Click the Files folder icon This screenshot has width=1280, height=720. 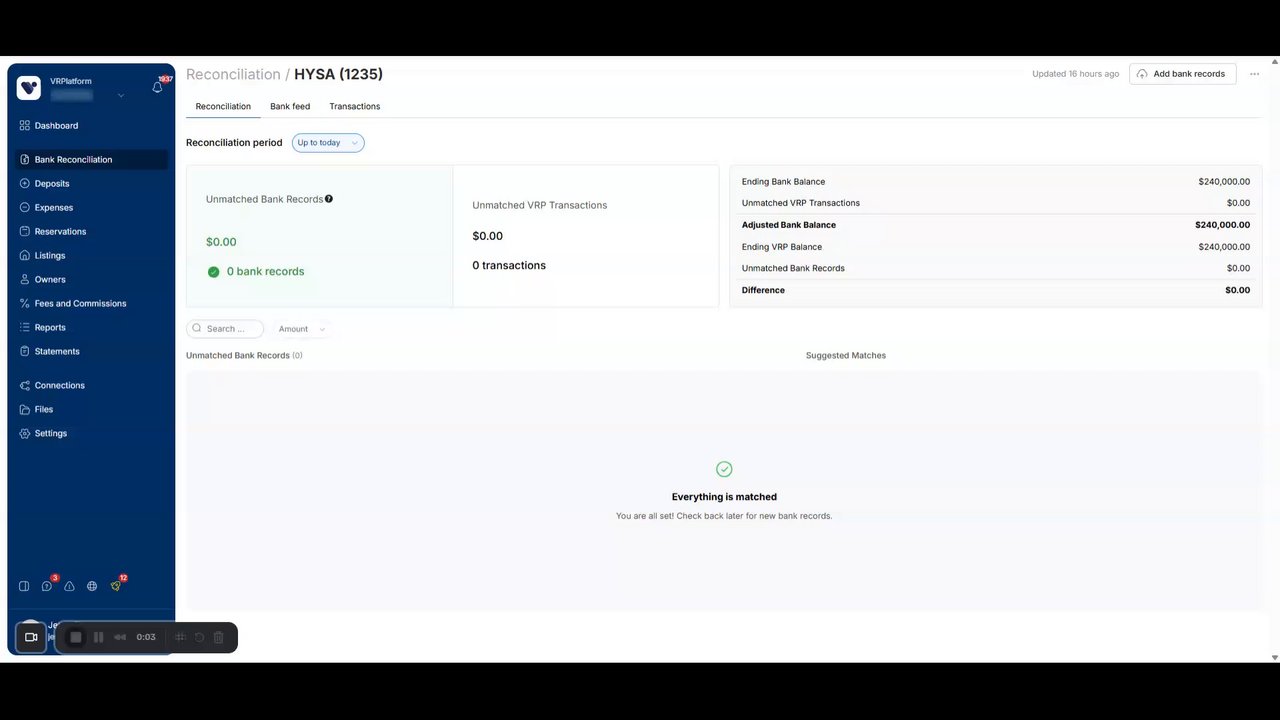[25, 410]
